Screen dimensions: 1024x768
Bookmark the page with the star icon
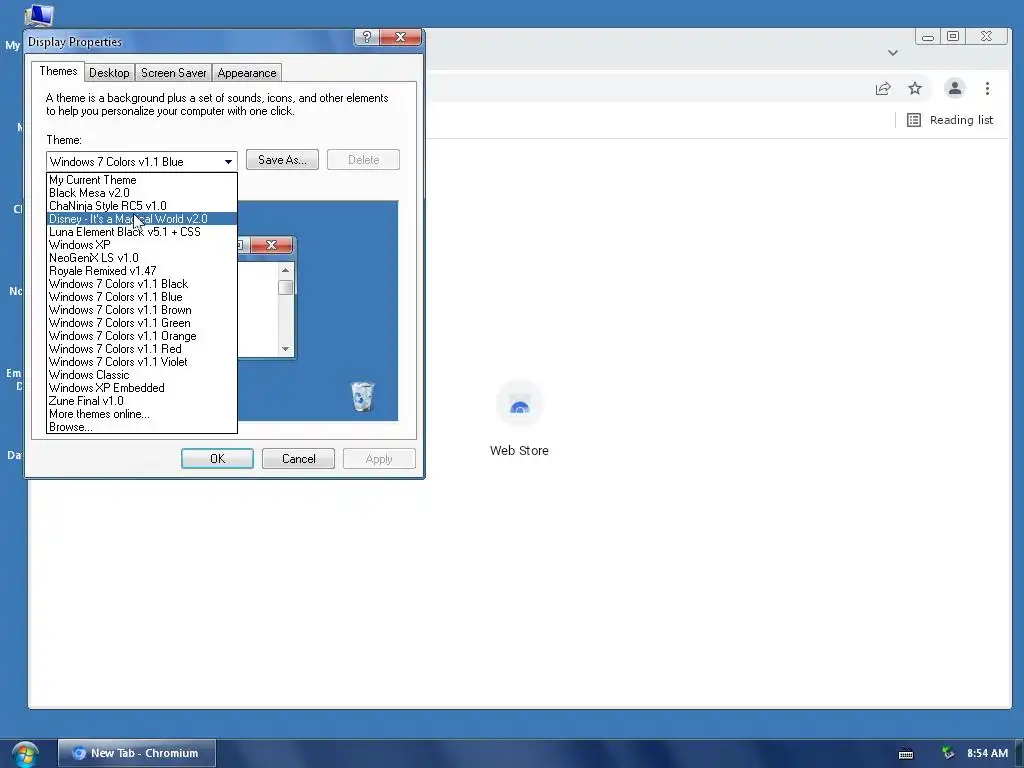(915, 88)
